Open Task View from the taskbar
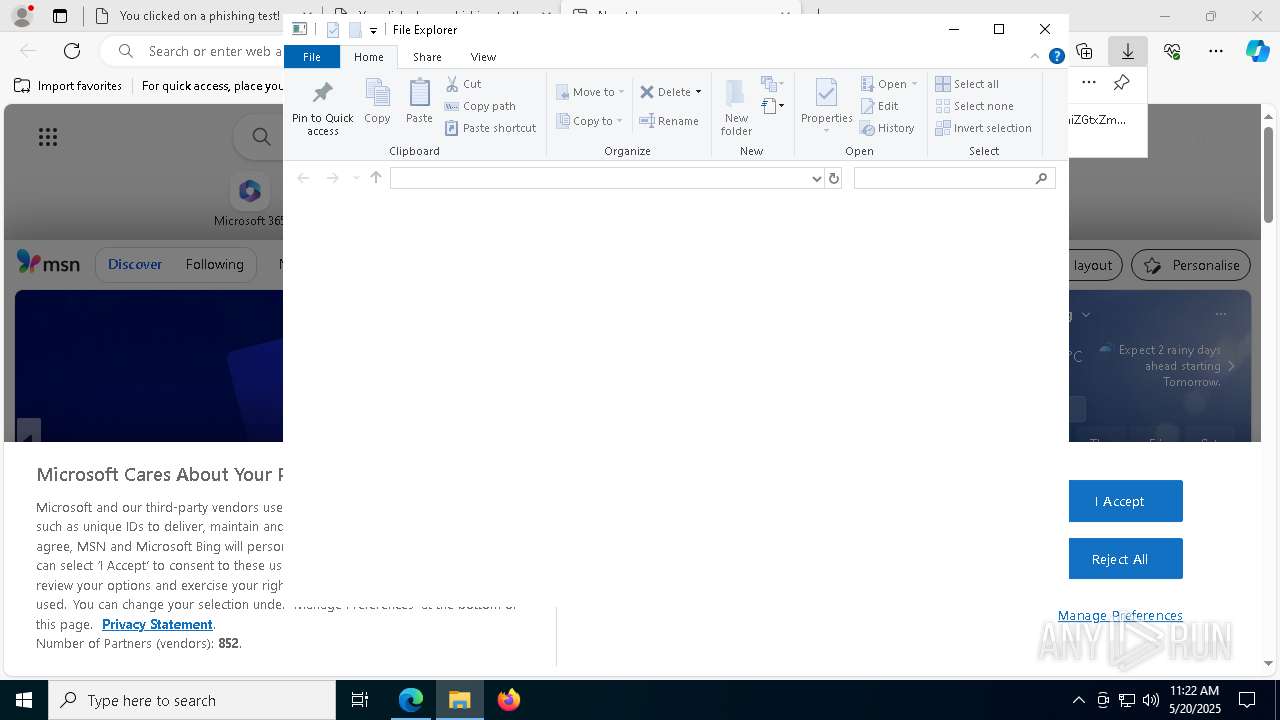This screenshot has height=720, width=1280. [x=360, y=700]
